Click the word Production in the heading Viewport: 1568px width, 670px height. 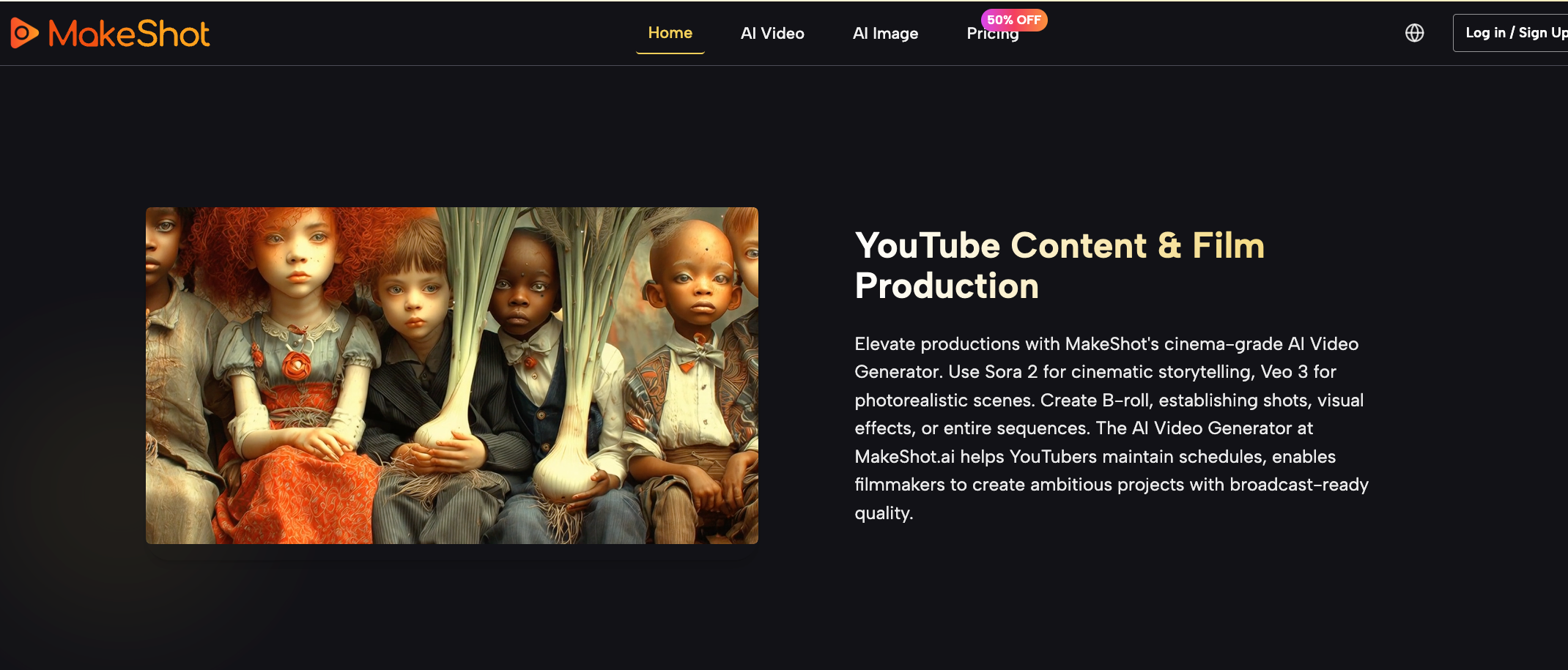point(947,286)
